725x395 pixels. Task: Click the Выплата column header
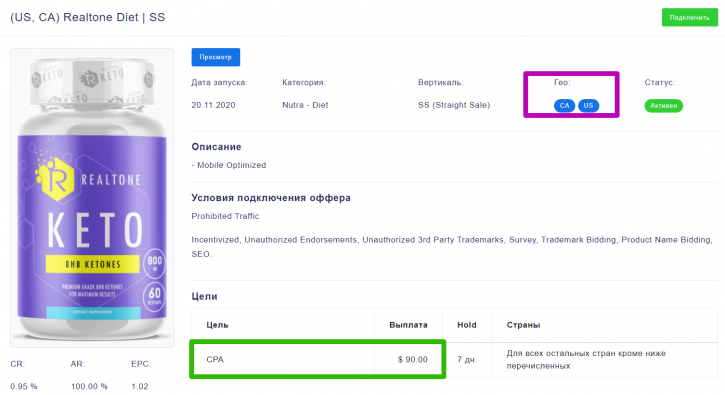408,325
